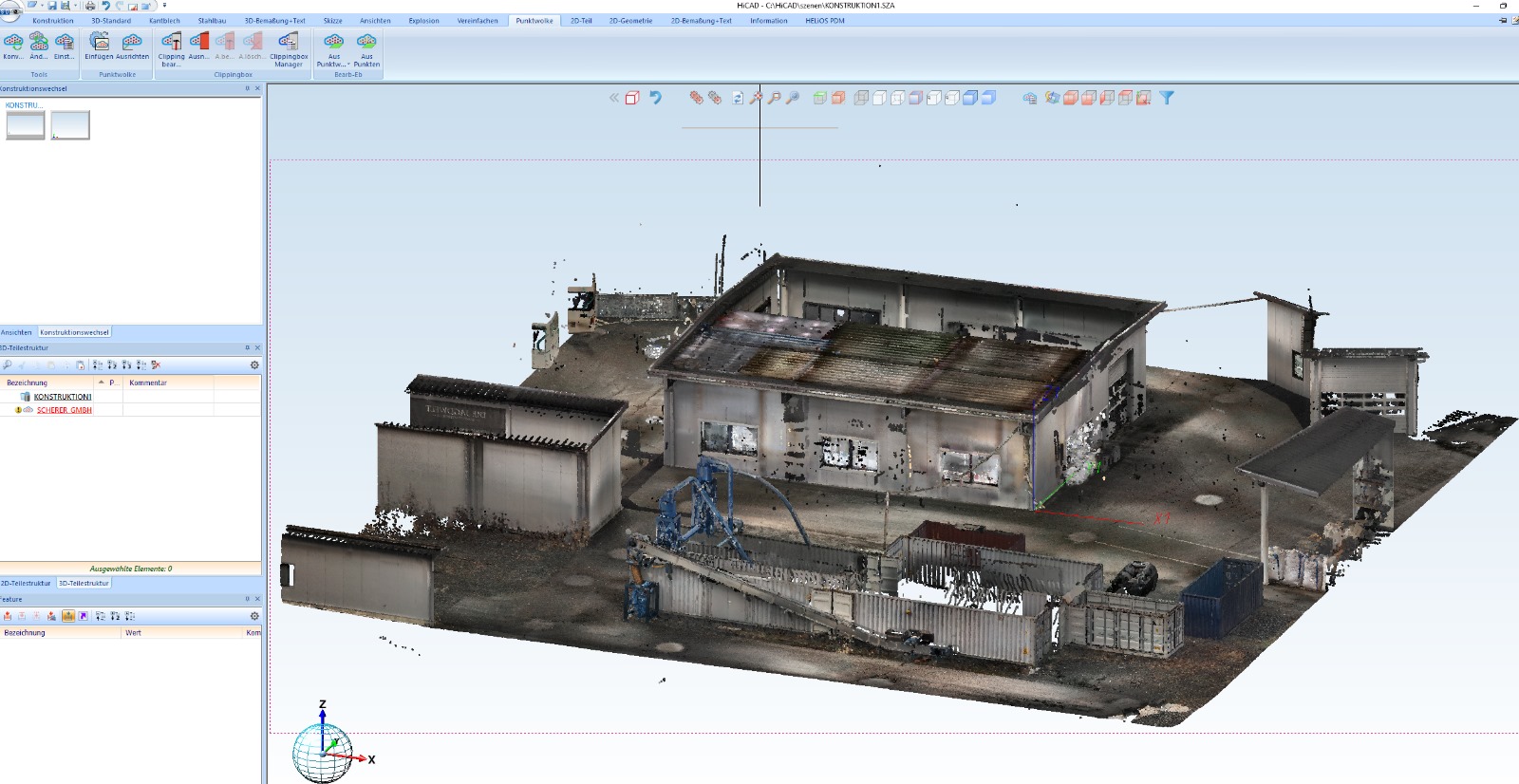Click the blue undo view arrow
The image size is (1519, 784).
point(655,98)
